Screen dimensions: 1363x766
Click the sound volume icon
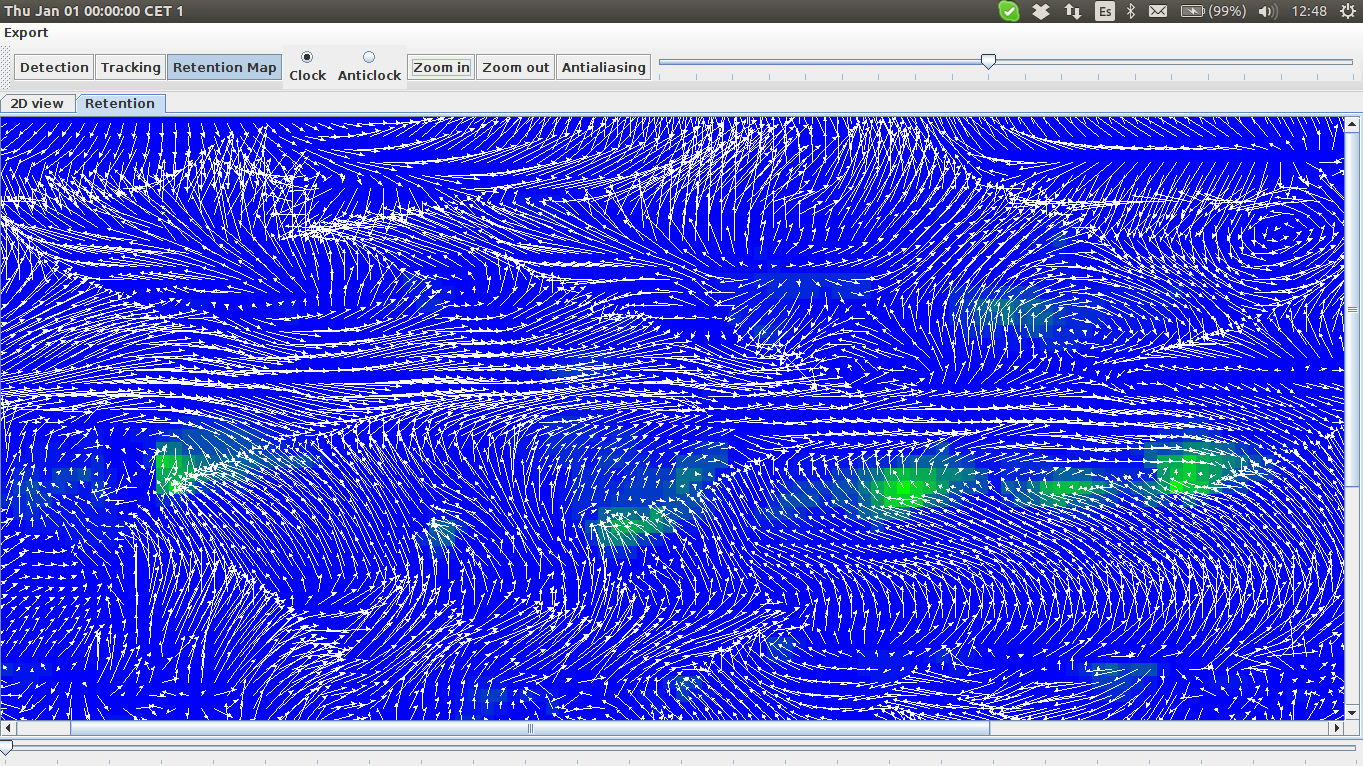(x=1267, y=11)
